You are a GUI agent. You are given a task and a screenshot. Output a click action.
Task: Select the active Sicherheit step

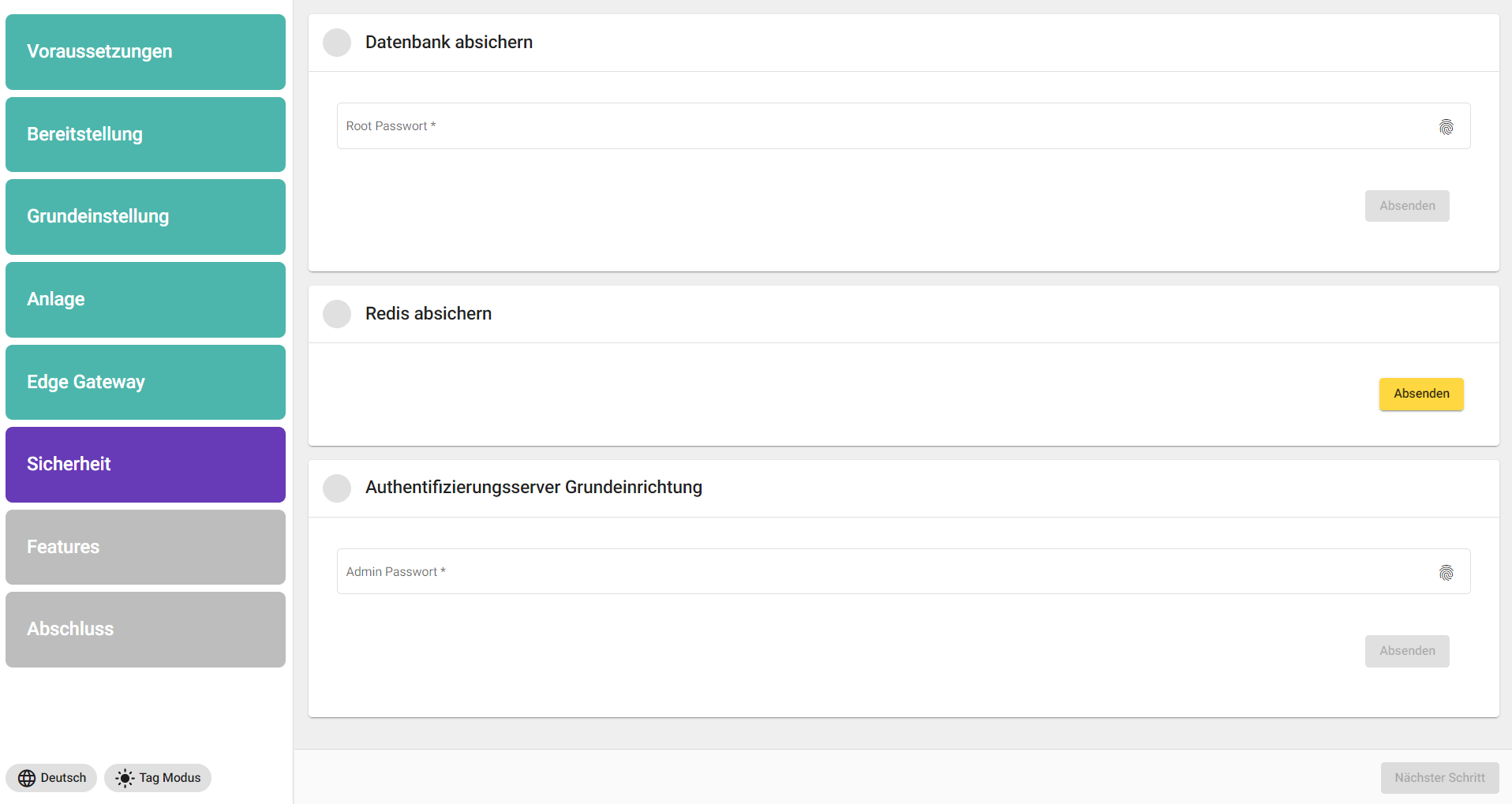point(145,465)
